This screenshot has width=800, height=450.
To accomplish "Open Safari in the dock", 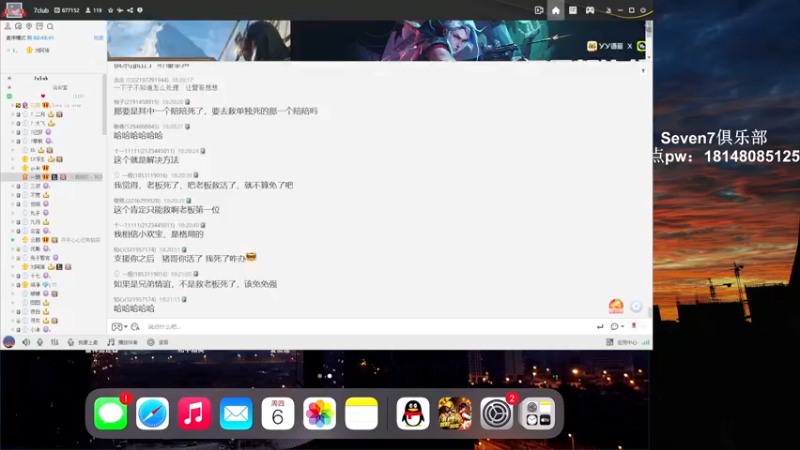I will coord(153,413).
